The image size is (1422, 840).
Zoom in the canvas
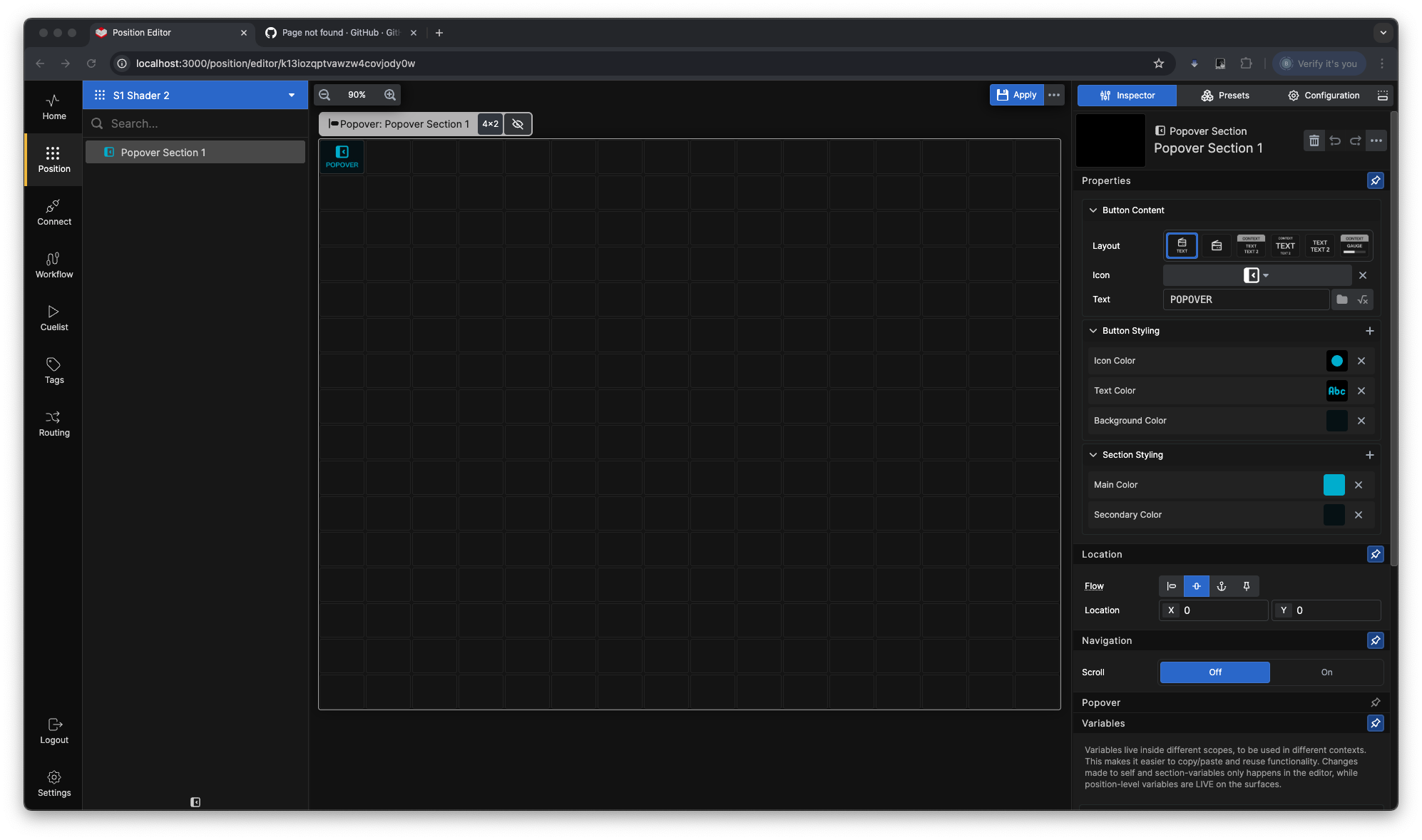tap(390, 95)
